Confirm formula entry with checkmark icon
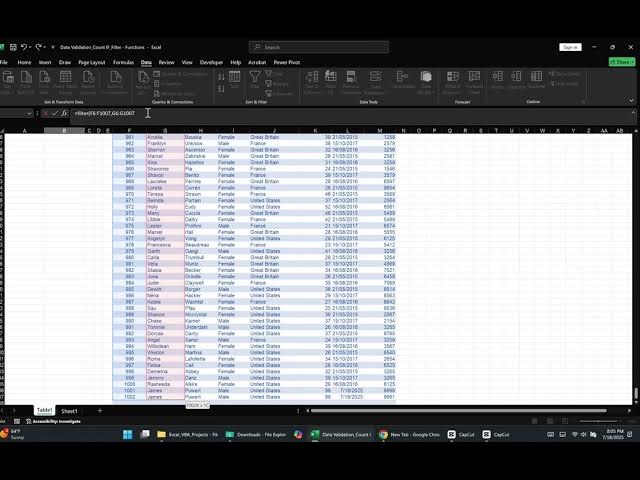 click(x=55, y=113)
